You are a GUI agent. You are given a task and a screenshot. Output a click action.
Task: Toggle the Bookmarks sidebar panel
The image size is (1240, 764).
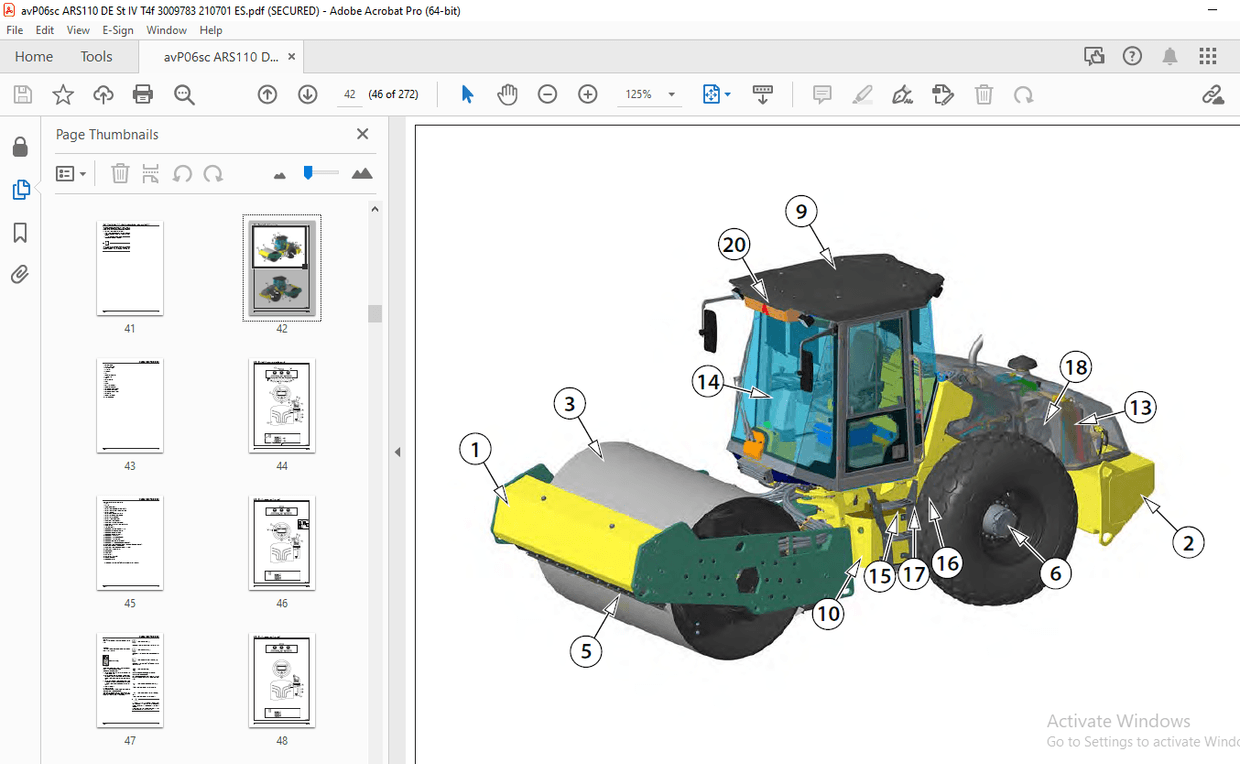(20, 232)
